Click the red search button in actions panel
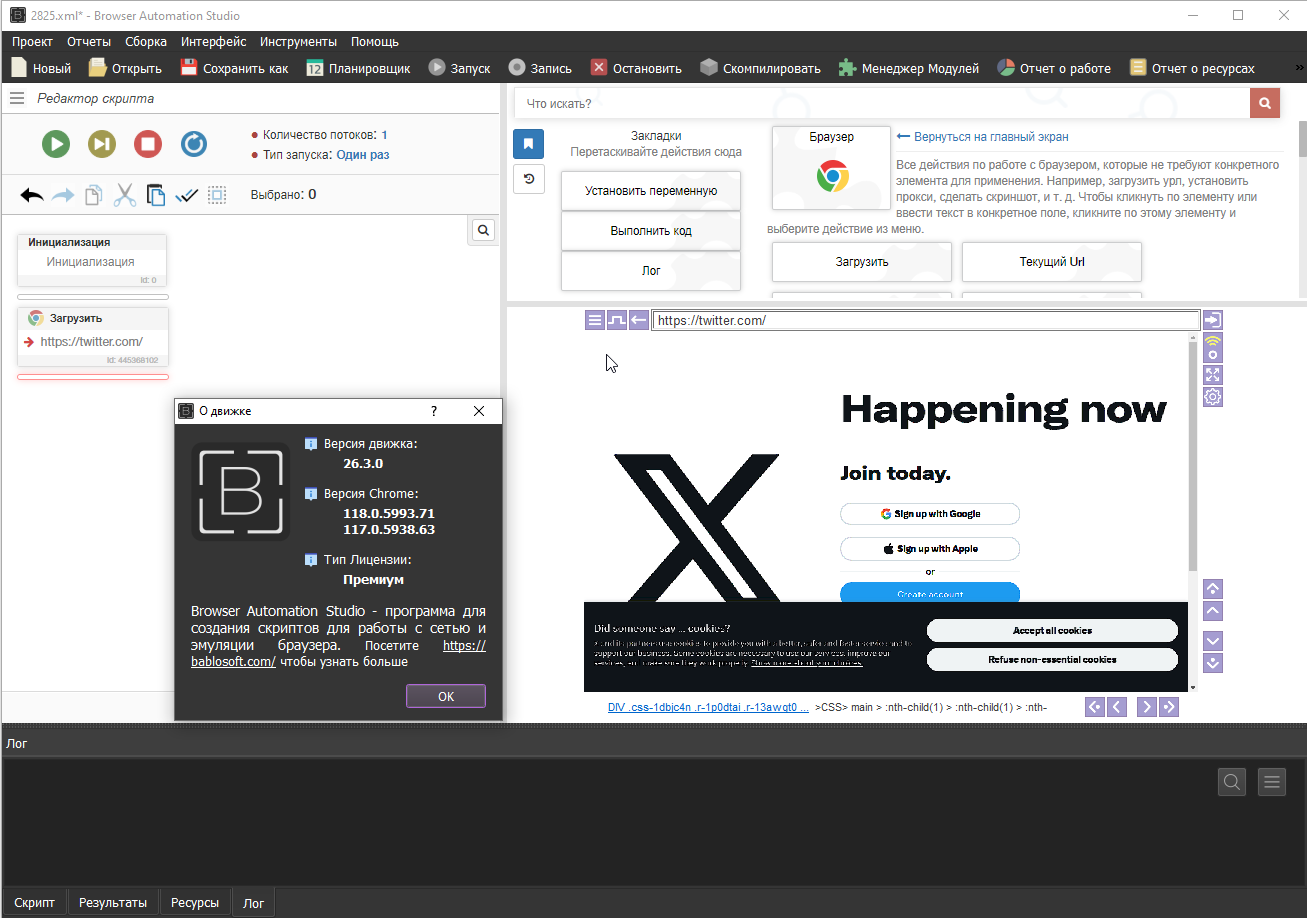This screenshot has width=1307, height=918. click(1265, 103)
